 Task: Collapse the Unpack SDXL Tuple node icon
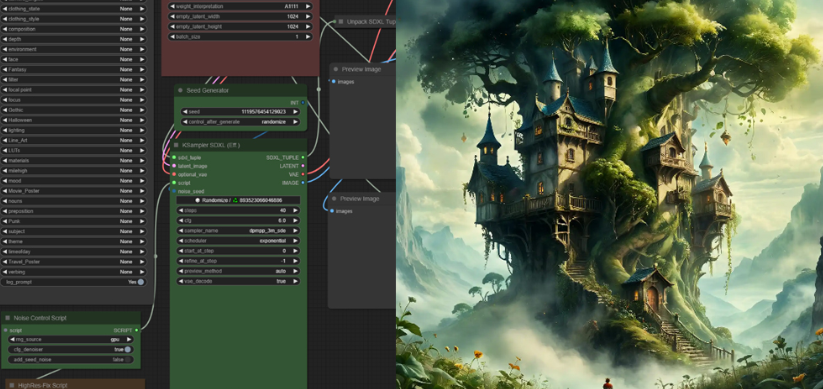pyautogui.click(x=340, y=22)
